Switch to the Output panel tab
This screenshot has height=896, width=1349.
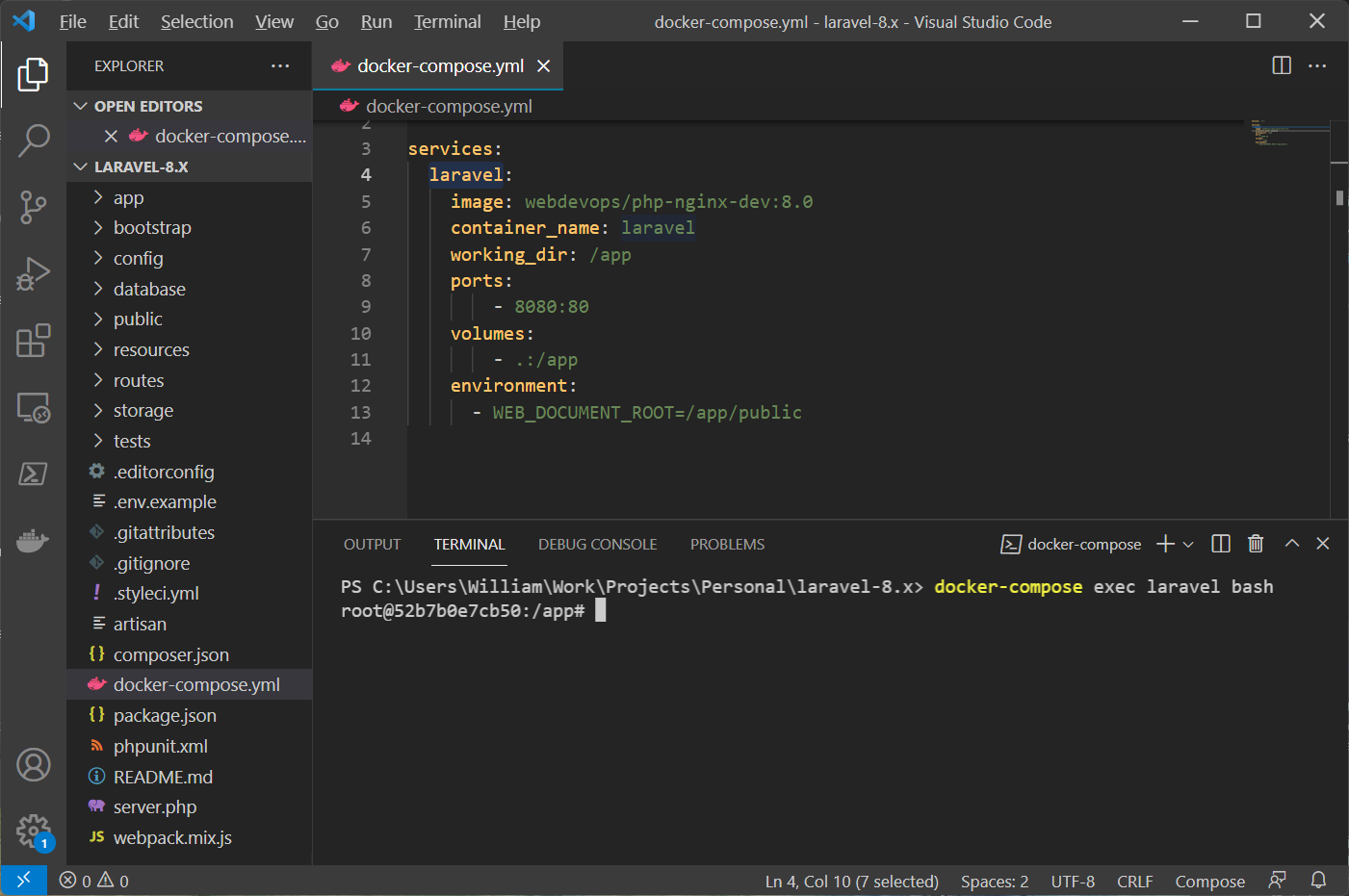(372, 544)
